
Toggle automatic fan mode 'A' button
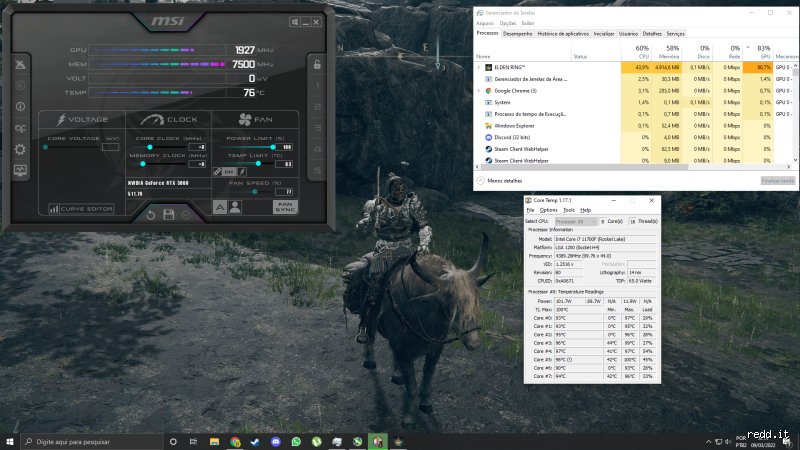pyautogui.click(x=219, y=207)
